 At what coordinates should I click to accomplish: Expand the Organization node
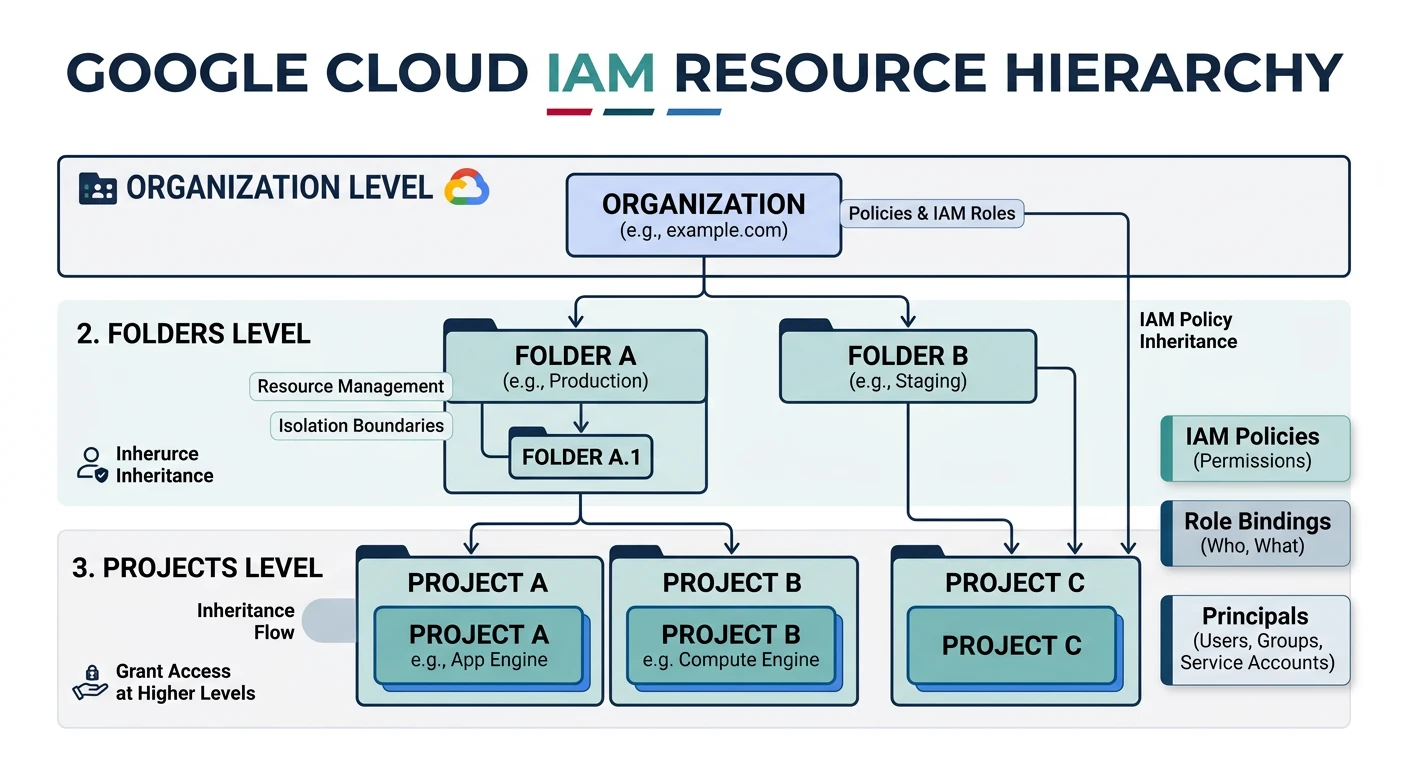coord(702,215)
